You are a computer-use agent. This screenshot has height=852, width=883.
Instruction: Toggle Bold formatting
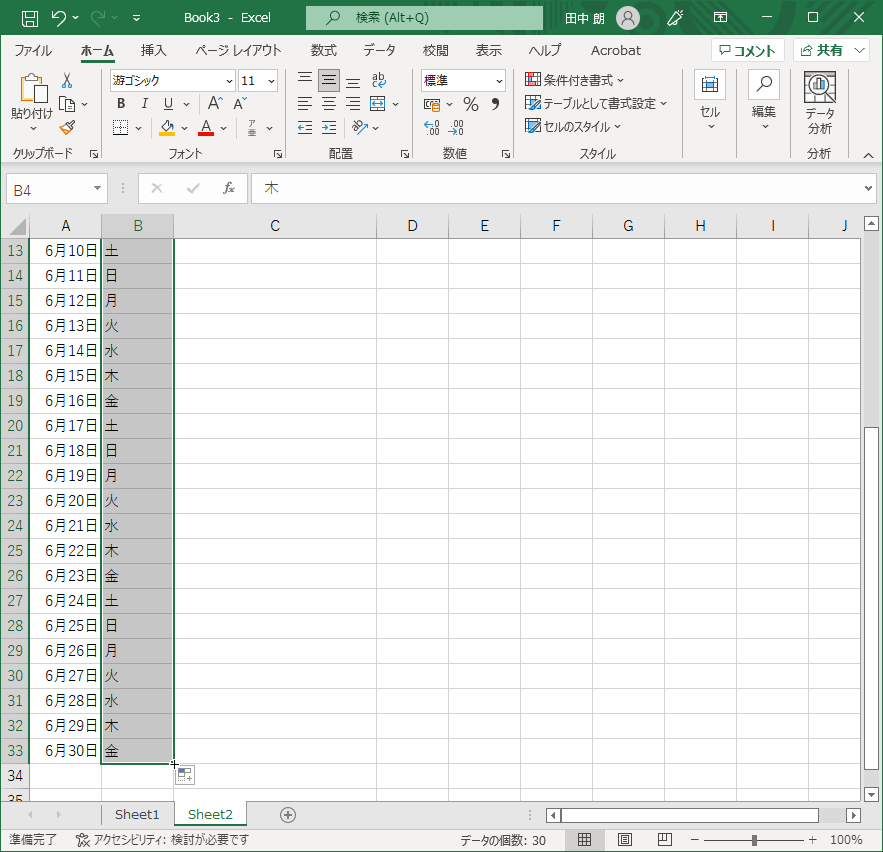pyautogui.click(x=121, y=104)
